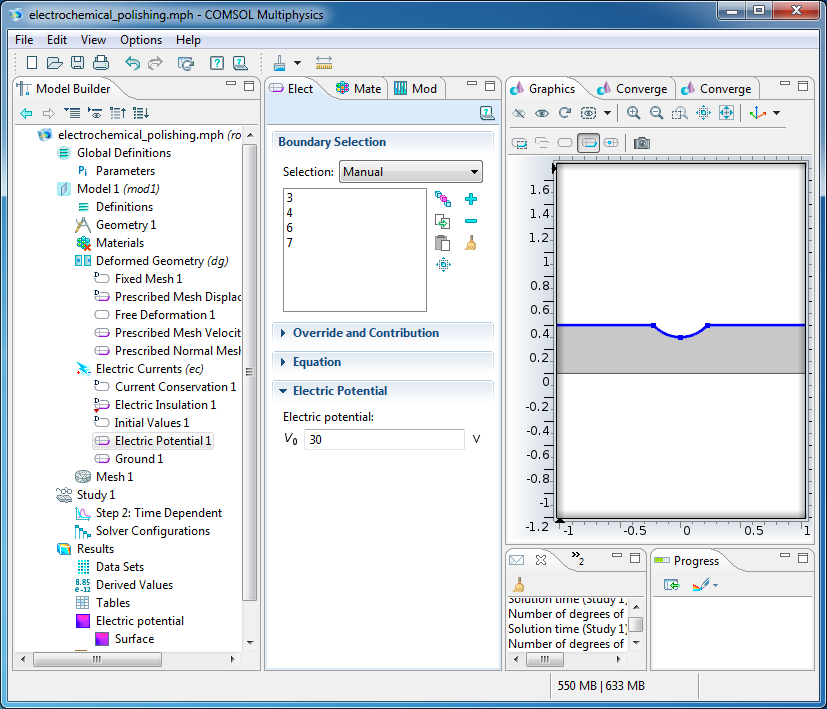The image size is (827, 709).
Task: Open the build dropdown arrow in main toolbar
Action: pyautogui.click(x=297, y=63)
